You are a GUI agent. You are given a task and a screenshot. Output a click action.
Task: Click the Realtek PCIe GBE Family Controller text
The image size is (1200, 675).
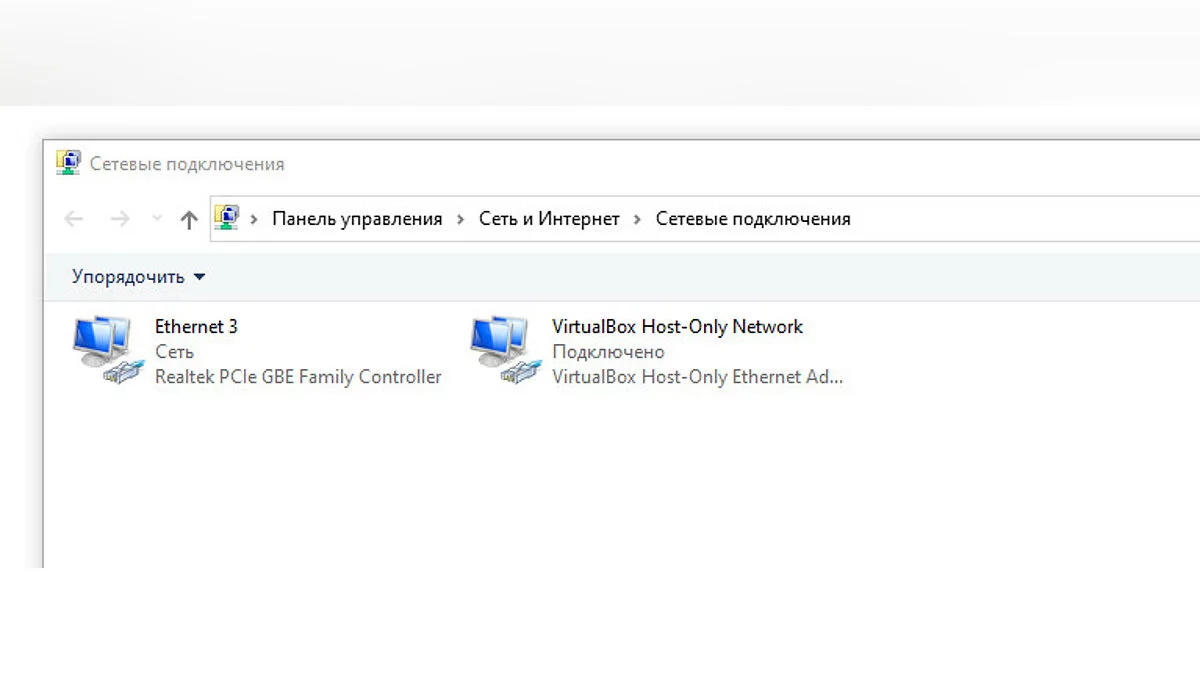[x=298, y=377]
